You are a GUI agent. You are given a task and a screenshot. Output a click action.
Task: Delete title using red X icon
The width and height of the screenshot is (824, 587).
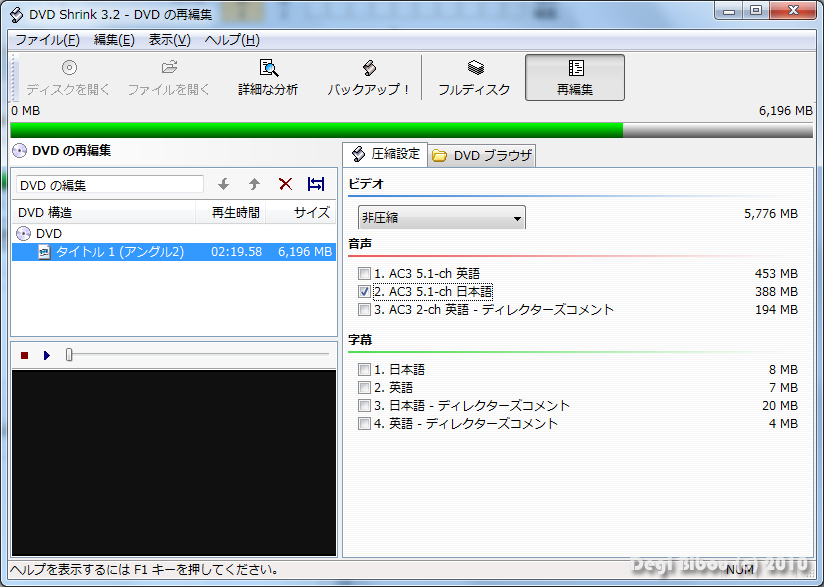point(285,184)
